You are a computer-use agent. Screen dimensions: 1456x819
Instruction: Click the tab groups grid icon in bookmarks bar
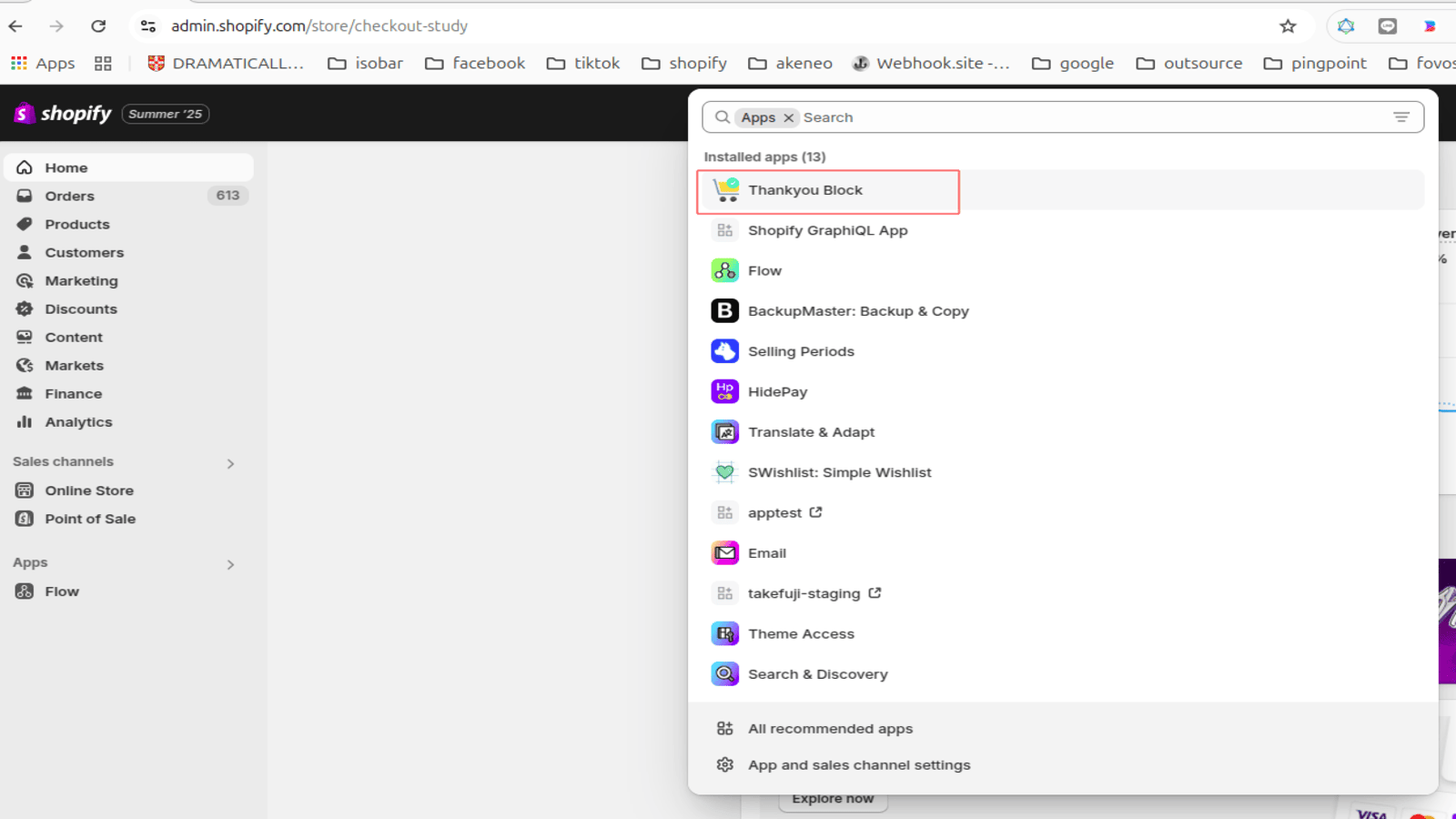click(x=103, y=63)
